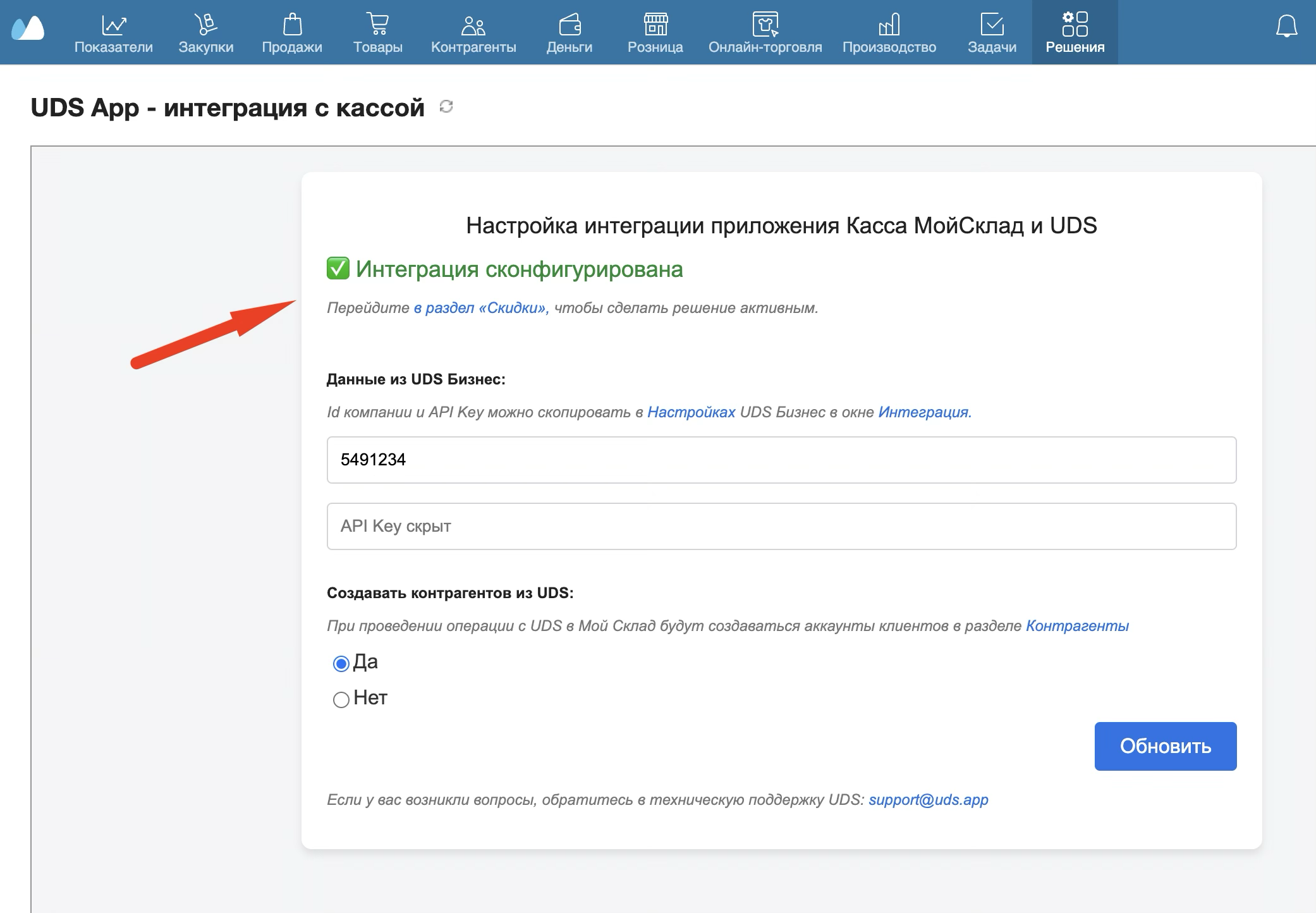Select the Да radio button
Viewport: 1316px width, 913px height.
341,663
